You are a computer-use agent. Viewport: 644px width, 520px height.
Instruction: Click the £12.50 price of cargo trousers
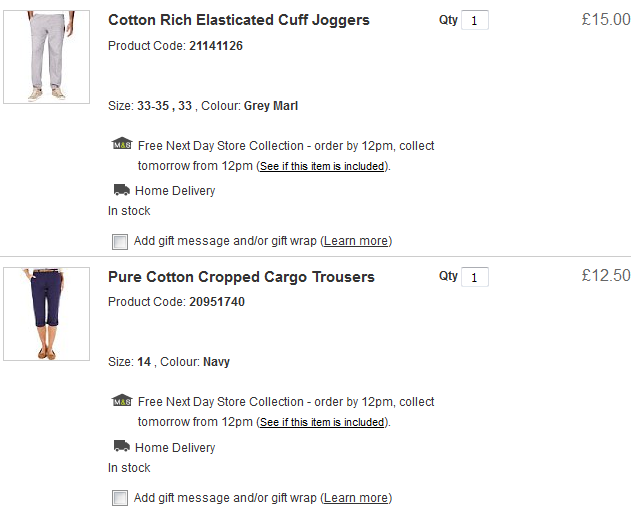(x=605, y=276)
